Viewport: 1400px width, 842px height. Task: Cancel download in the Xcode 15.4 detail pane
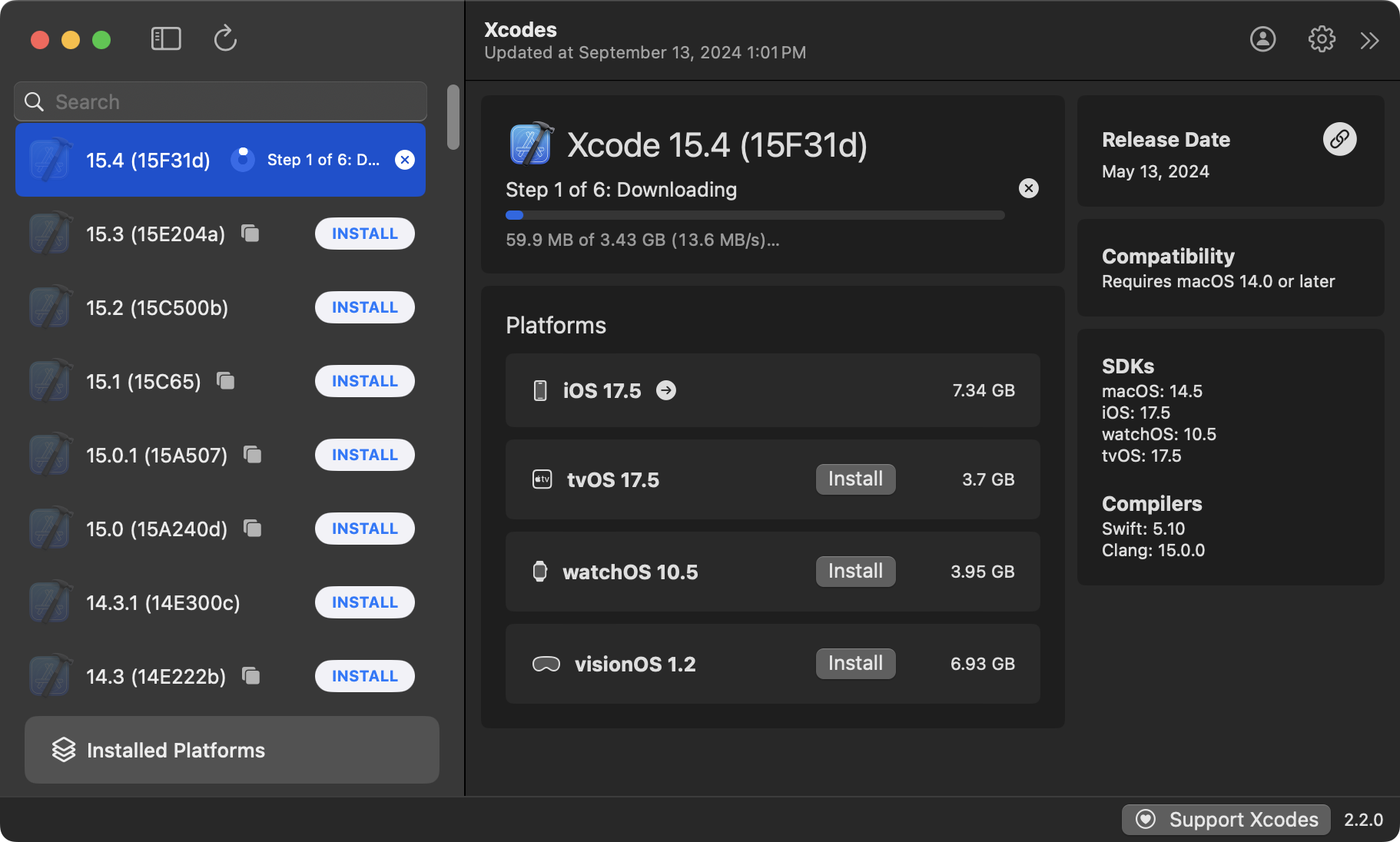(x=1028, y=188)
